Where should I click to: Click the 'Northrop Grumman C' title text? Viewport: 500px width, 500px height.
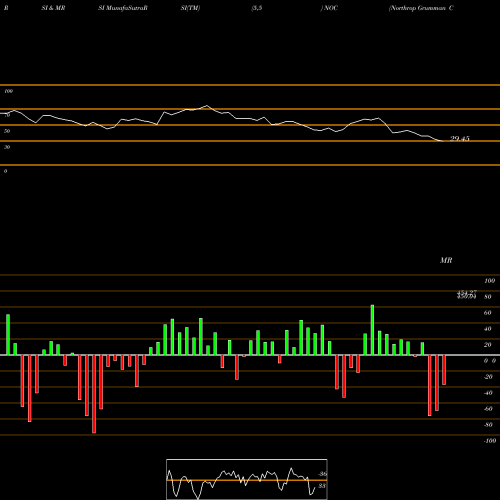421,8
